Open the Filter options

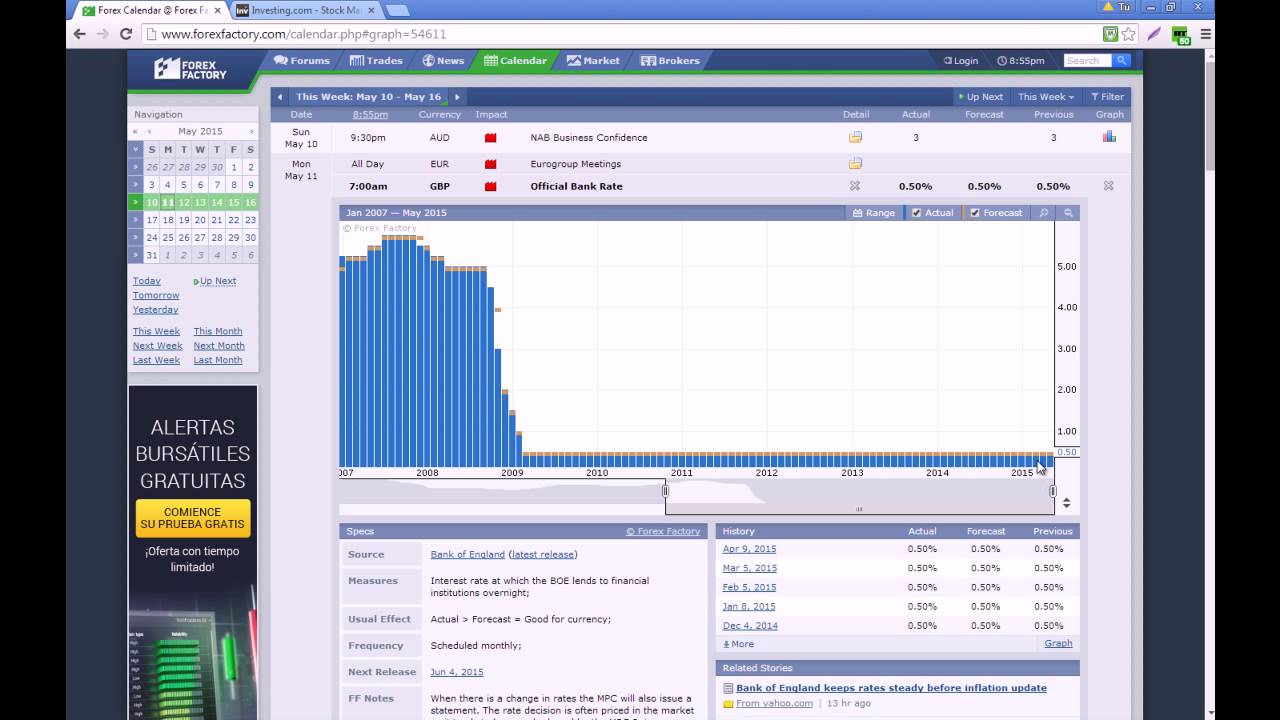coord(1107,97)
